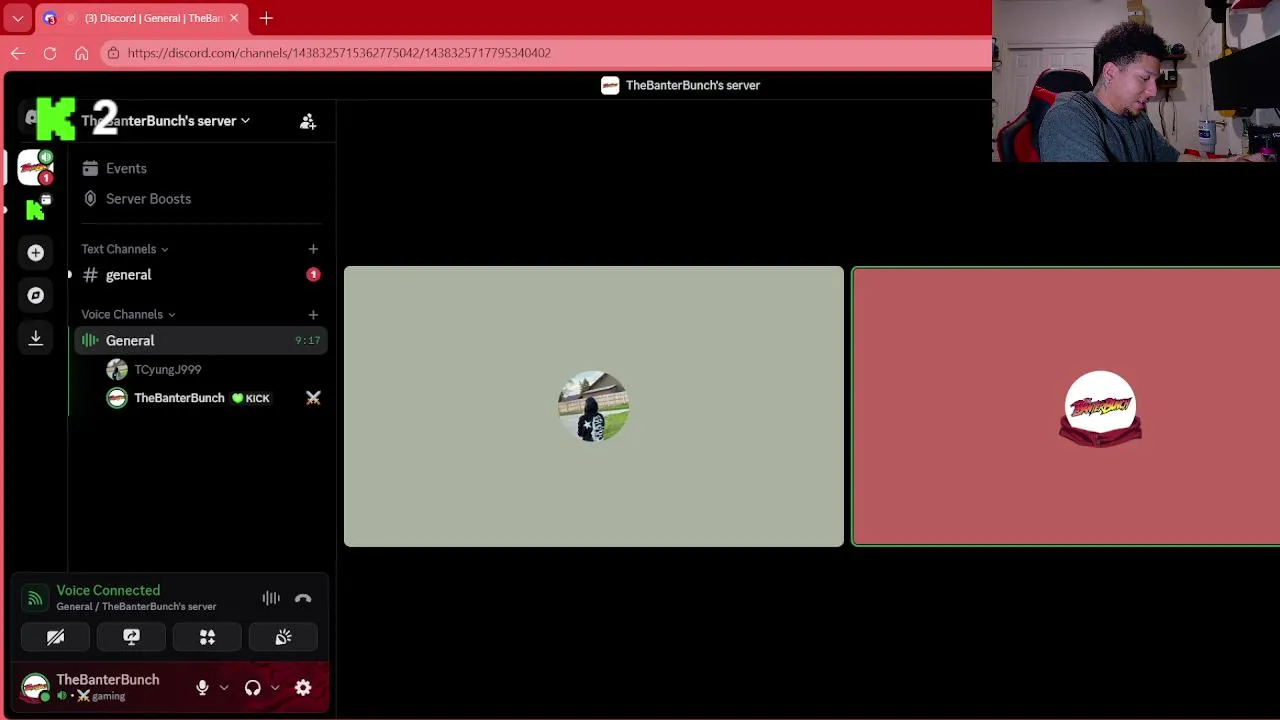Click the 9:17 call timer
1280x720 pixels.
307,341
